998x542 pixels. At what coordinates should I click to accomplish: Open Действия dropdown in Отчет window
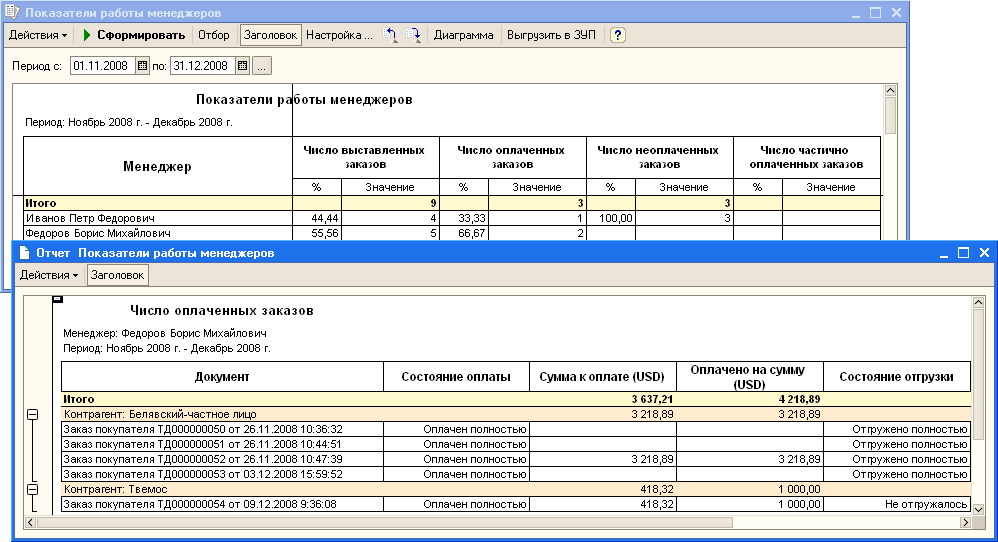pyautogui.click(x=50, y=275)
